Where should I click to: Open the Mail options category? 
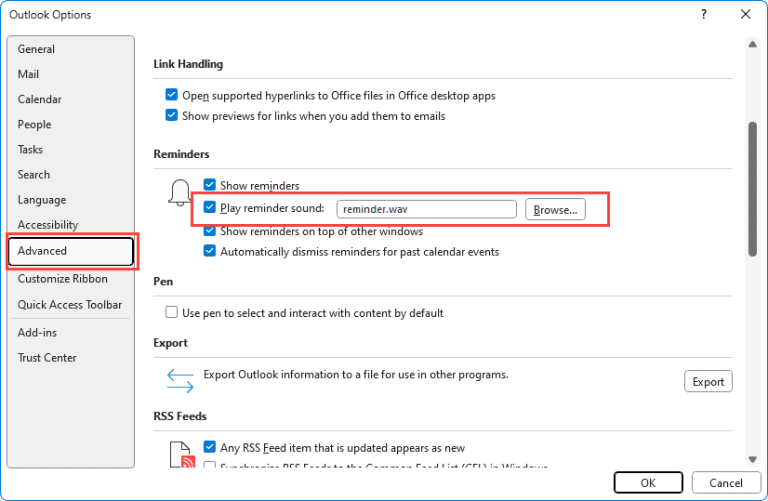[x=29, y=74]
